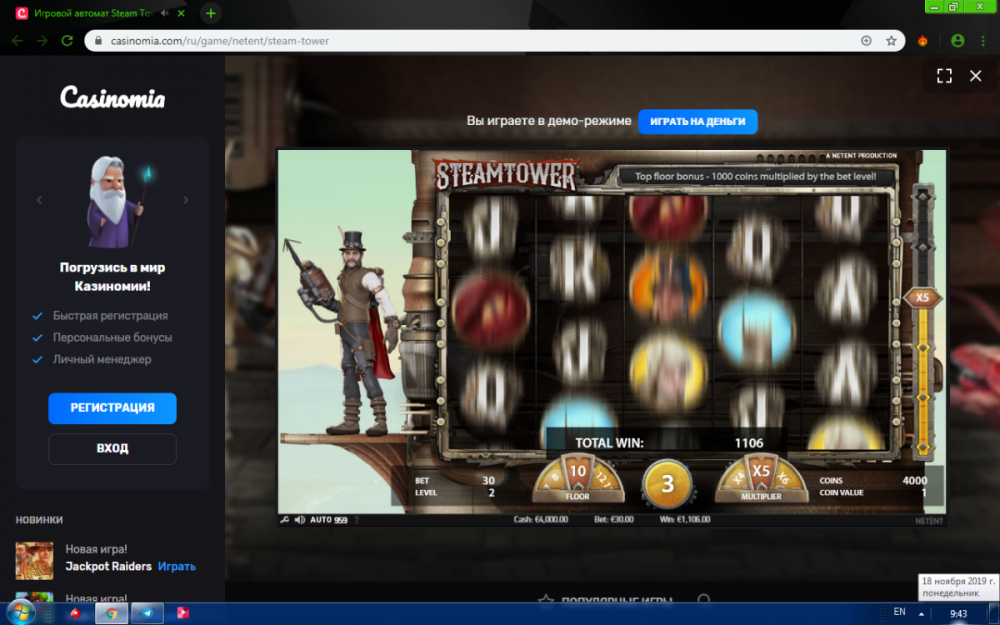Click the ИГРАТЬ НА ДЕНЬГИ button
1000x625 pixels.
[697, 121]
